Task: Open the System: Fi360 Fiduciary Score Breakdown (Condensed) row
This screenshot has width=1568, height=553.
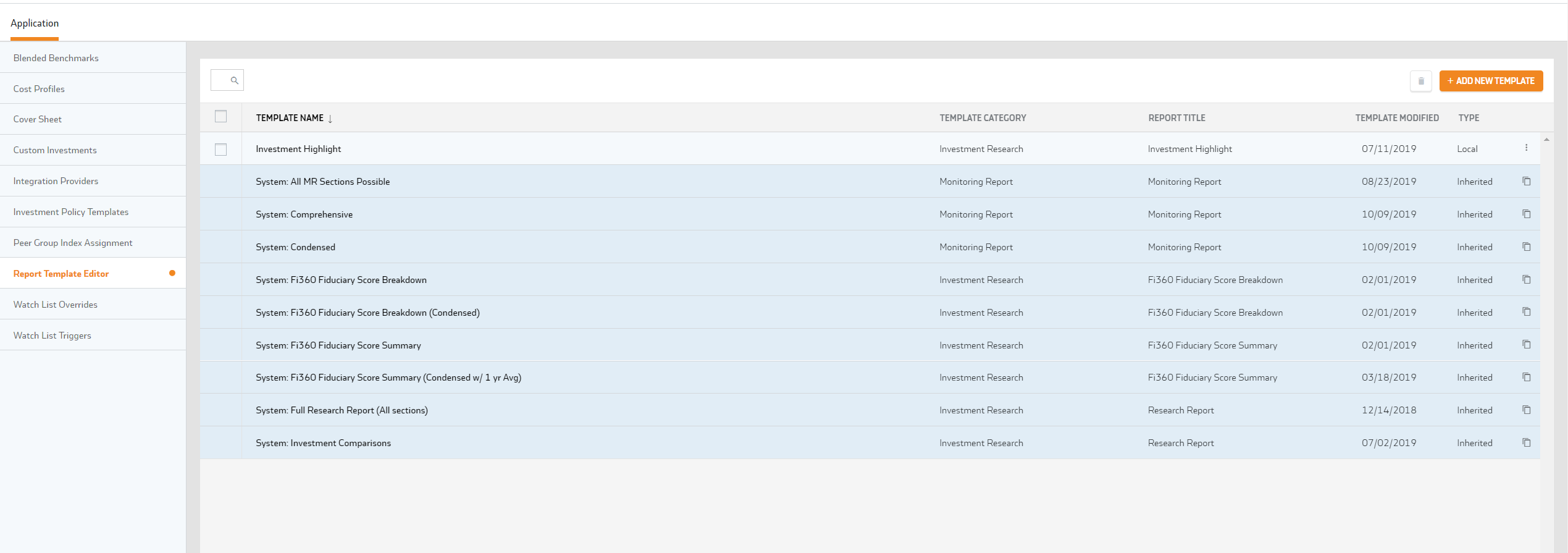Action: point(367,313)
